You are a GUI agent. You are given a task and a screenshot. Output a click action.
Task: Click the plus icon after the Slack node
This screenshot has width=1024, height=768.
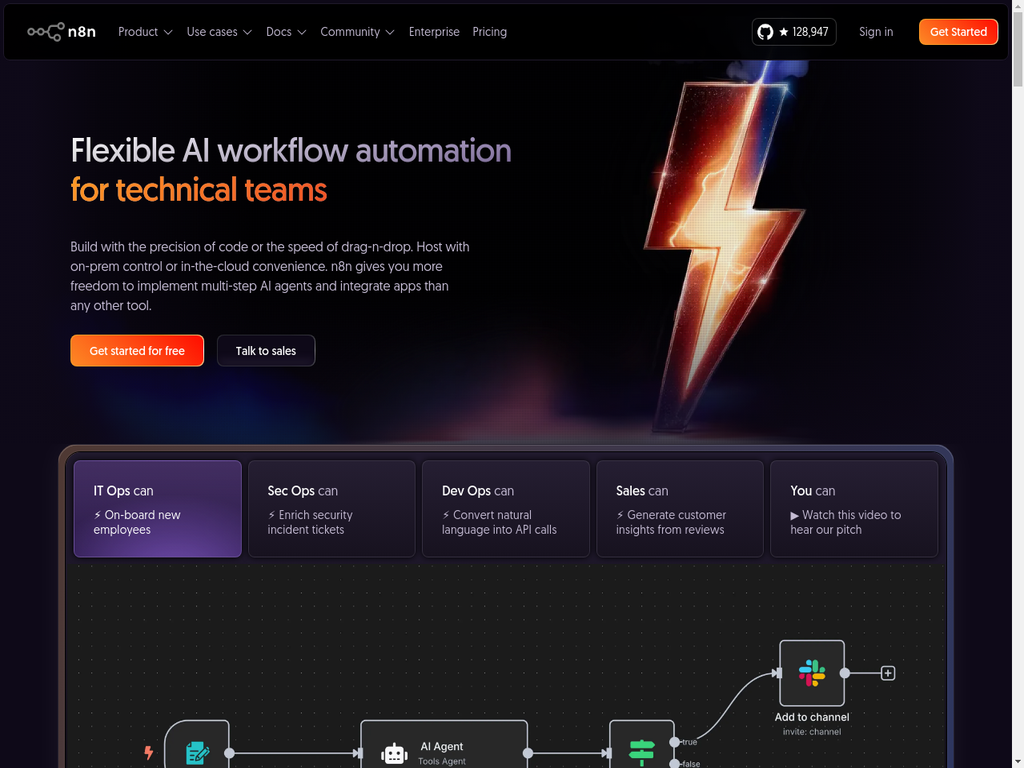[887, 673]
